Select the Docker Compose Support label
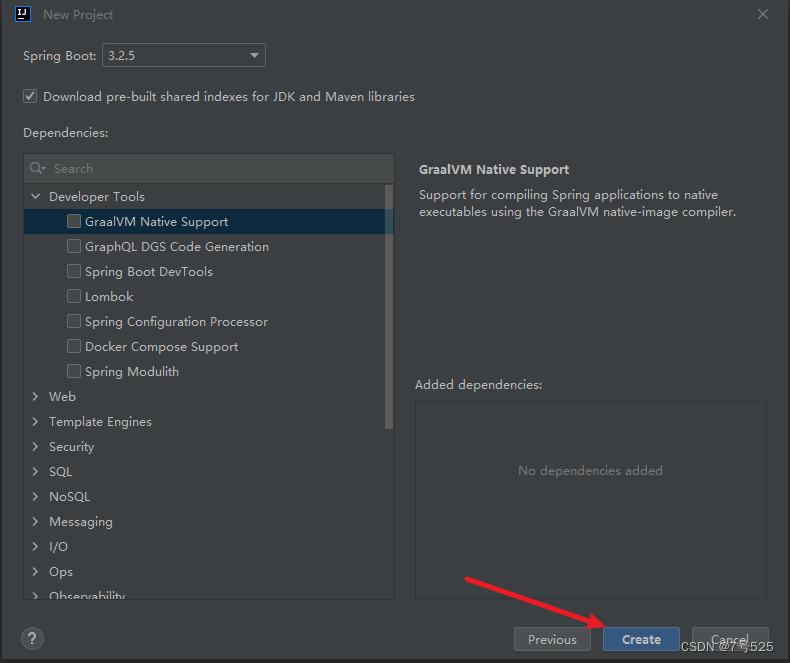 161,347
